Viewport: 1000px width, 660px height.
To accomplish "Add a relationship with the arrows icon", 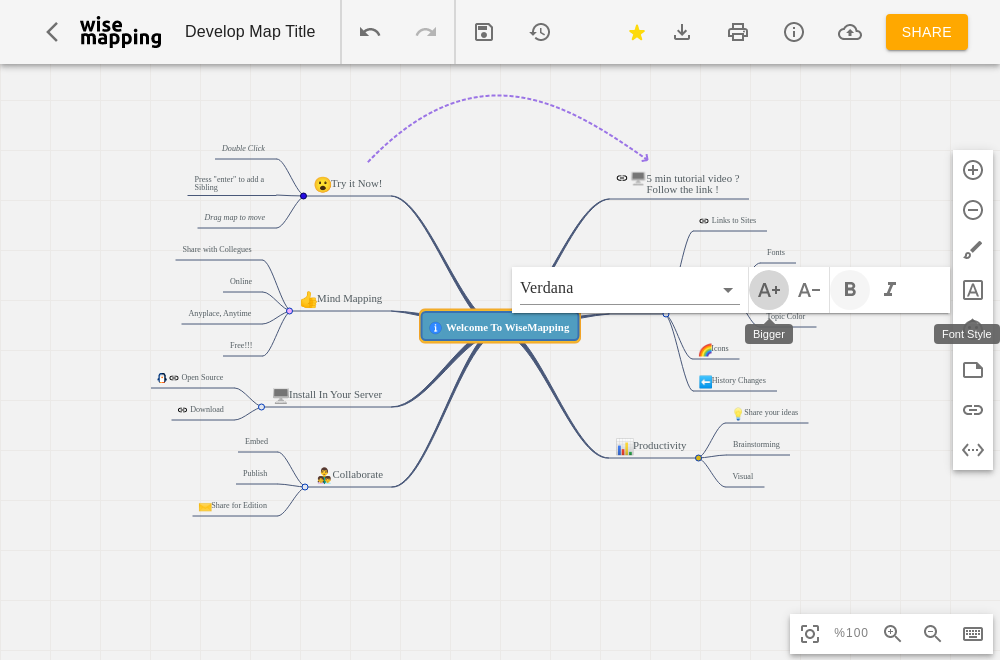I will (973, 450).
